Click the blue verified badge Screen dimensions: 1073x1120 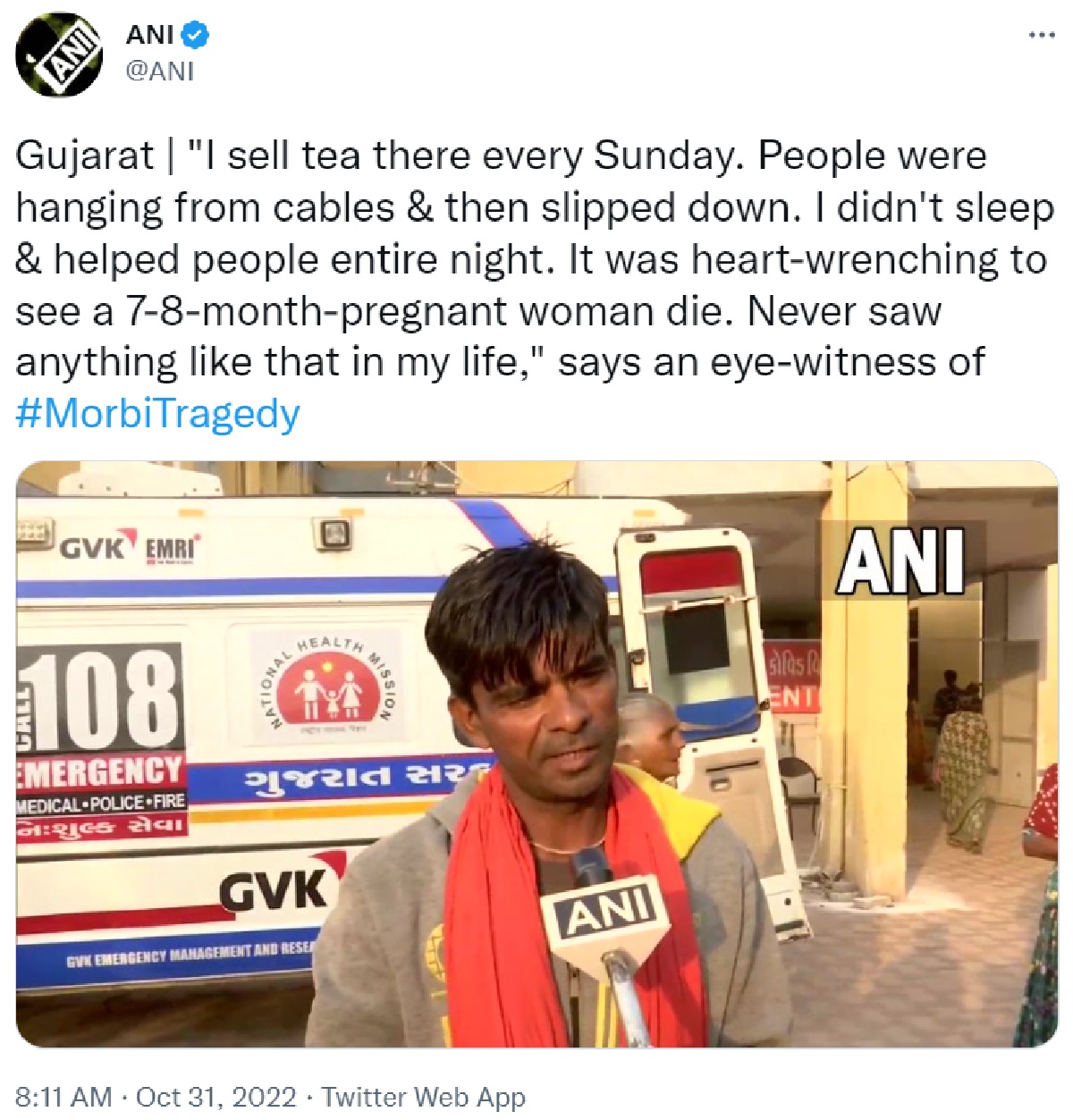[197, 36]
